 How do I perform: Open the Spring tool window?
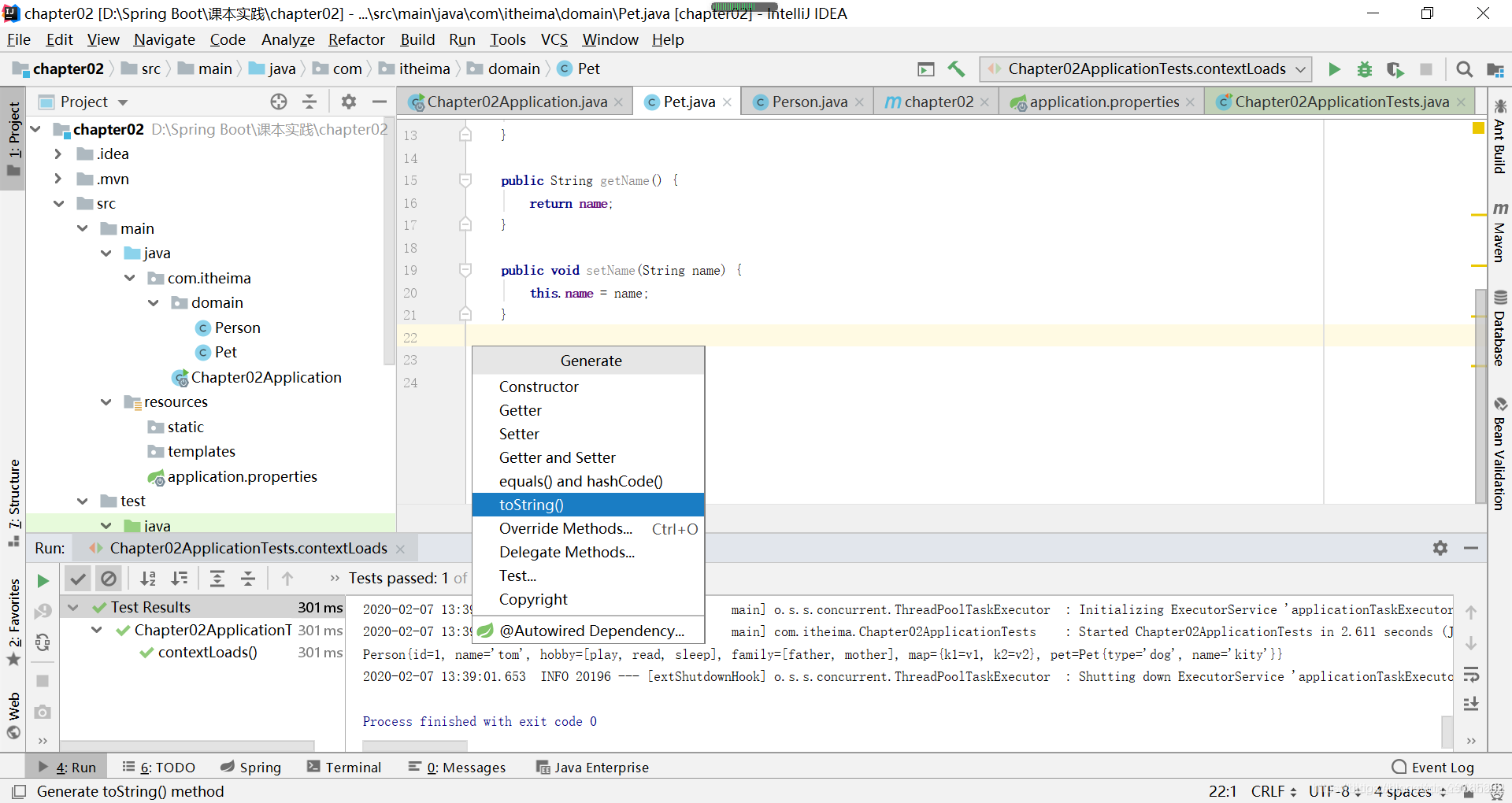coord(250,768)
